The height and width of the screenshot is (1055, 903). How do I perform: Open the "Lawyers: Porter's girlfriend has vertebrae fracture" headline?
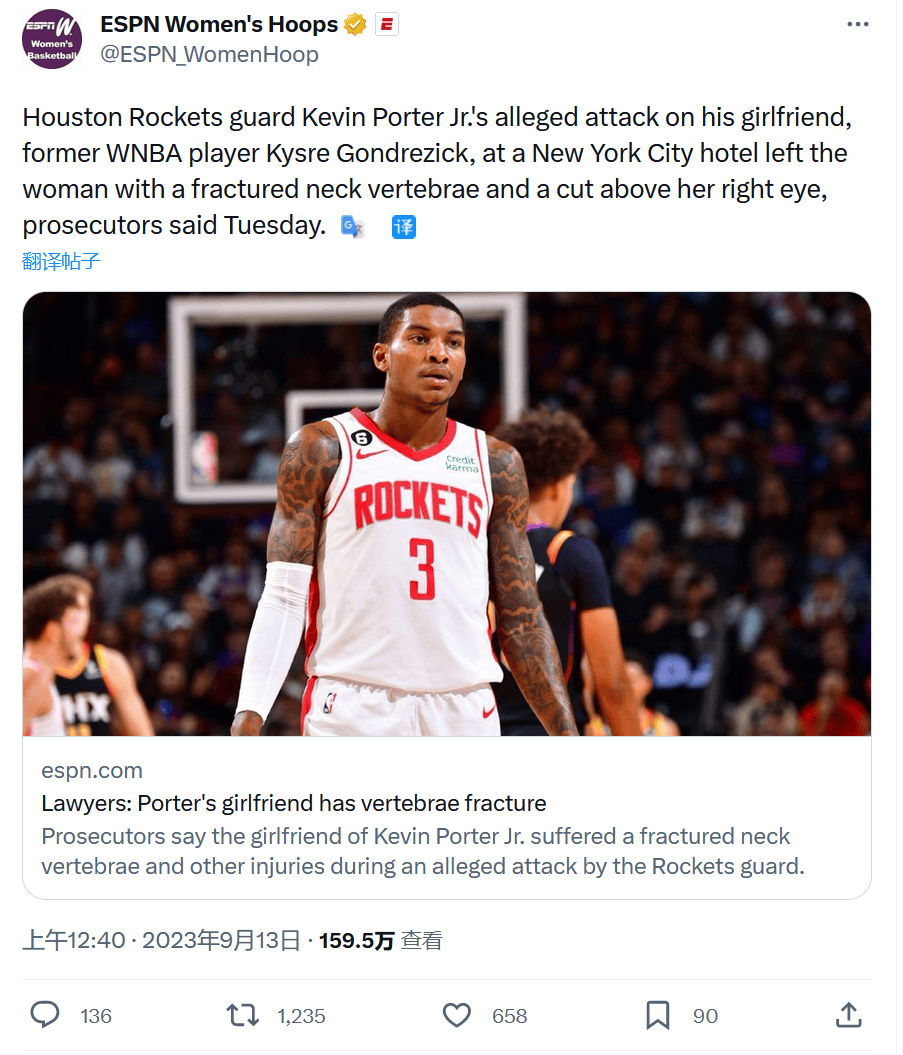coord(294,803)
